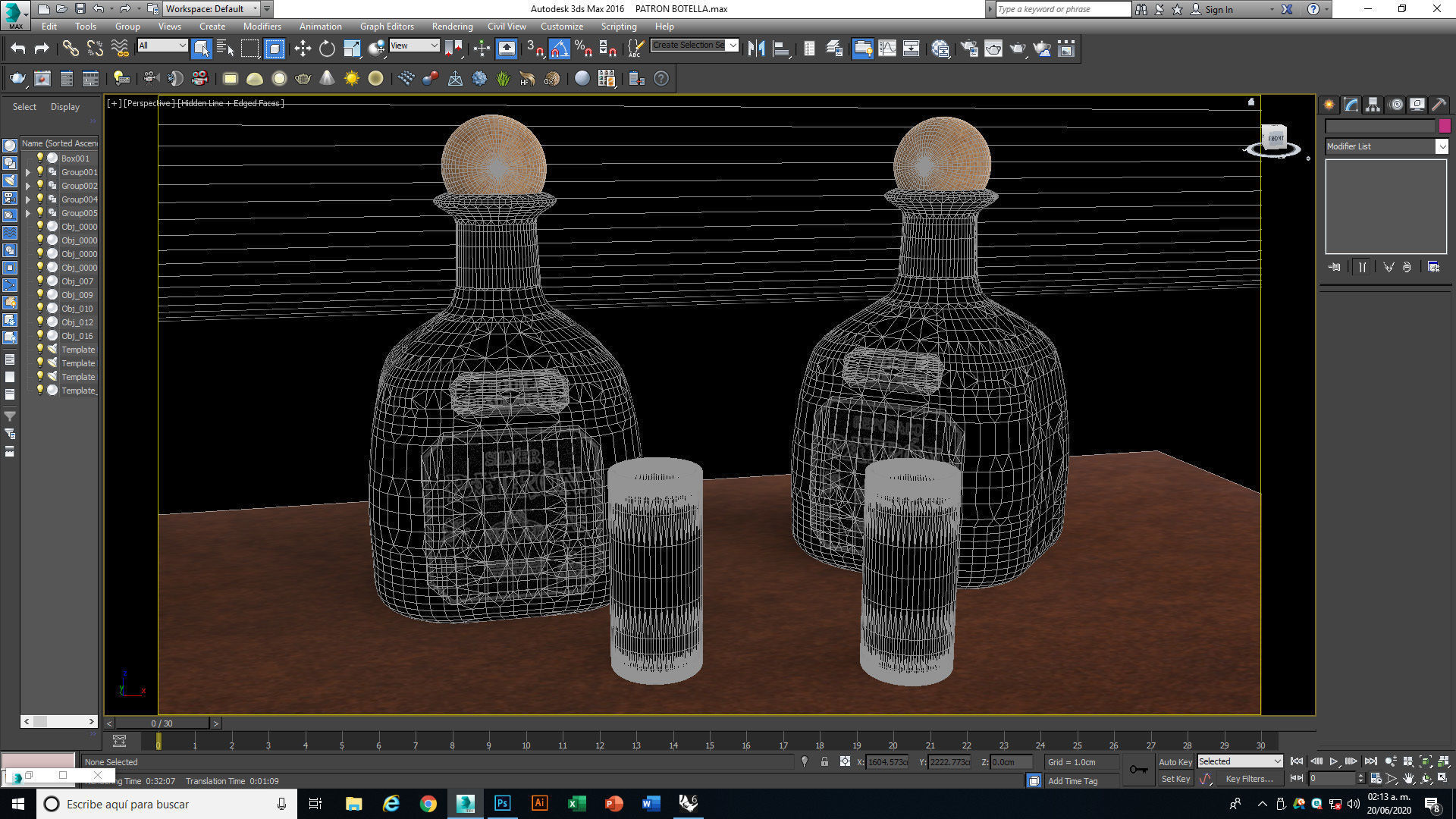Click Display in scene explorer header
The width and height of the screenshot is (1456, 819).
[x=65, y=107]
